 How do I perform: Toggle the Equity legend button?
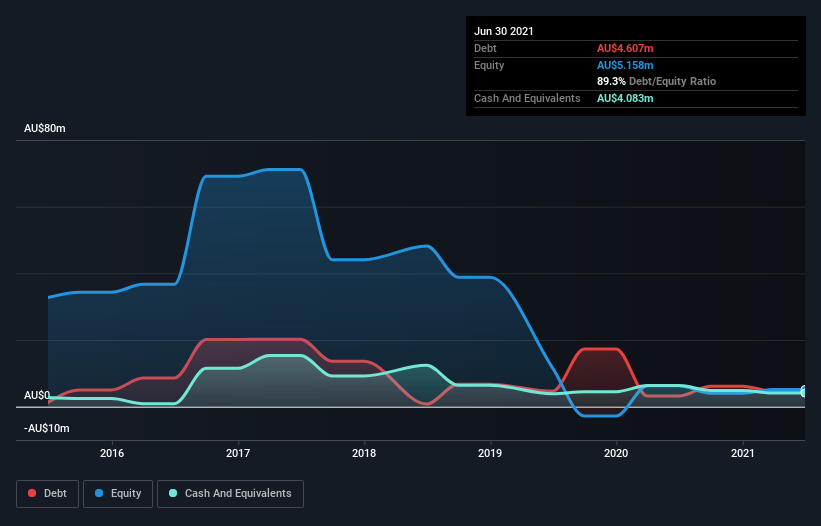[118, 494]
